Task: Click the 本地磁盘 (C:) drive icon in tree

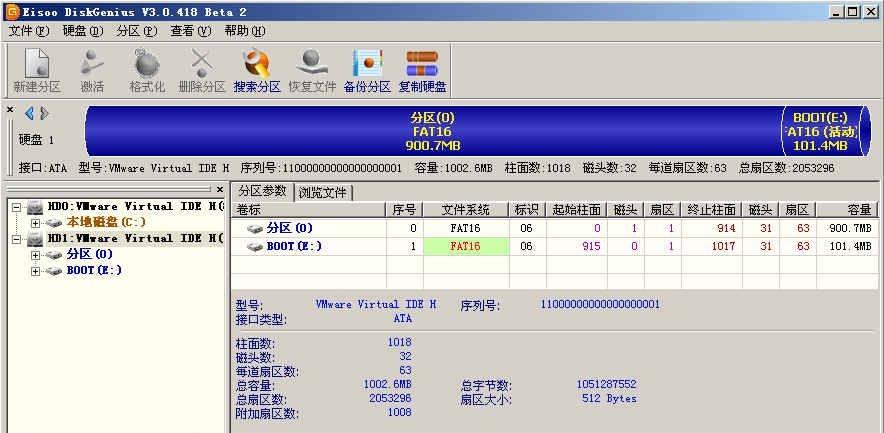Action: [x=54, y=223]
